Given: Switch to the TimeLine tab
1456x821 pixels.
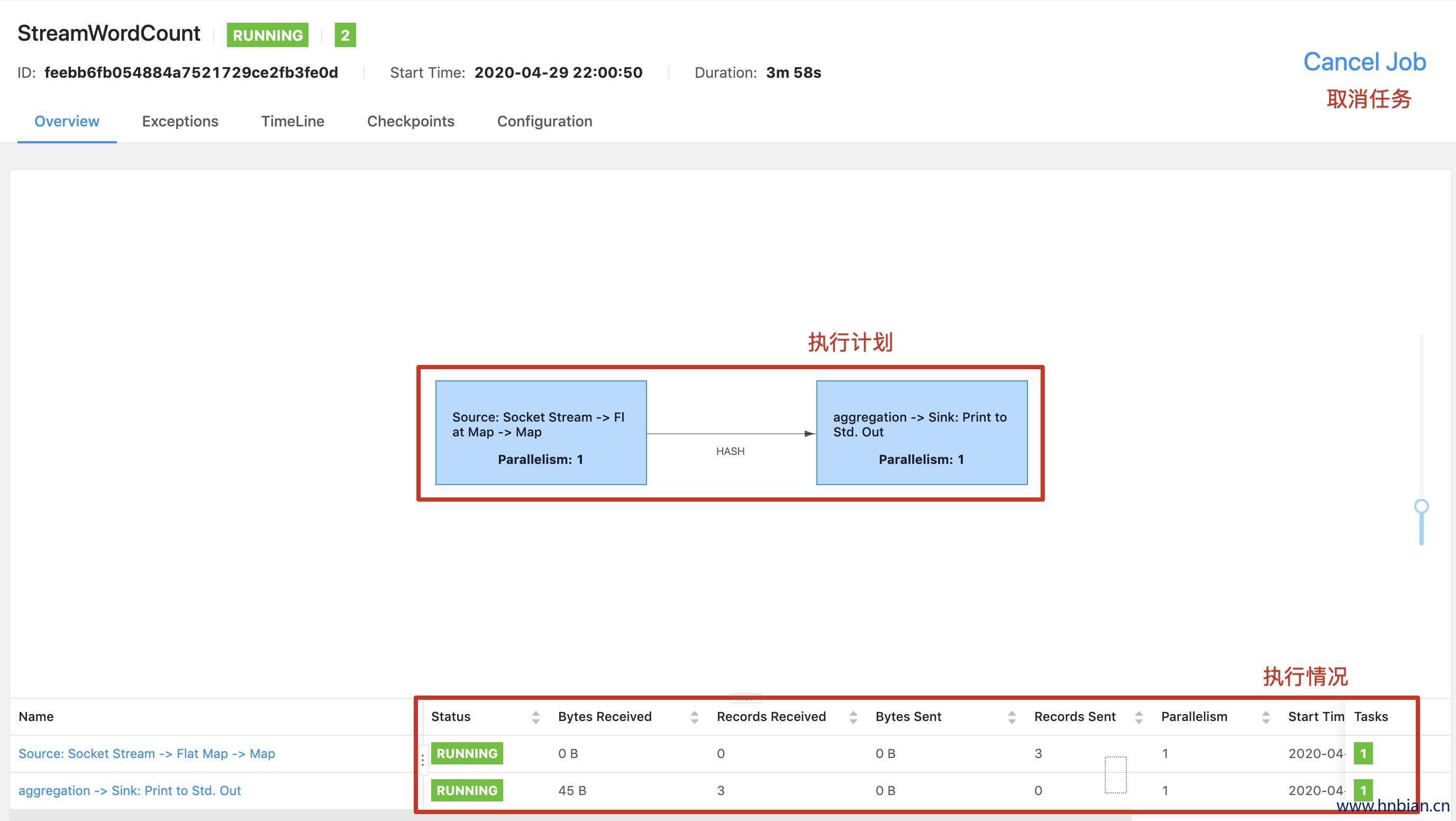Looking at the screenshot, I should (x=292, y=121).
